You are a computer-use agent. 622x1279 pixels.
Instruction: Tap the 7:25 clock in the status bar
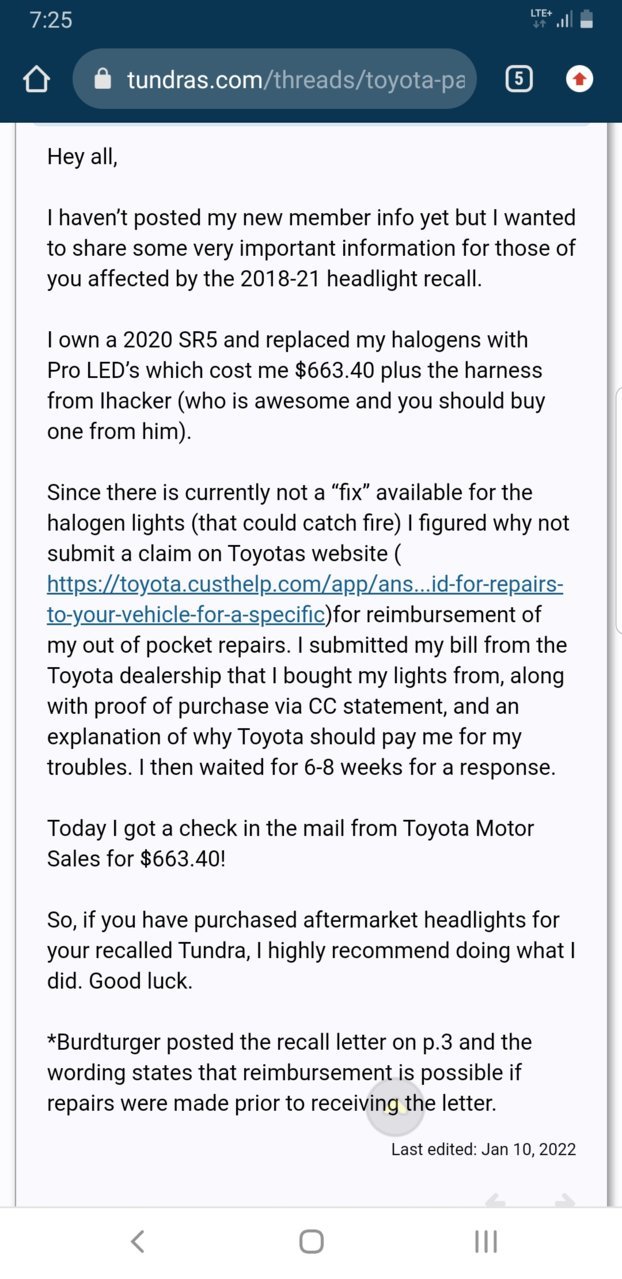[x=50, y=20]
